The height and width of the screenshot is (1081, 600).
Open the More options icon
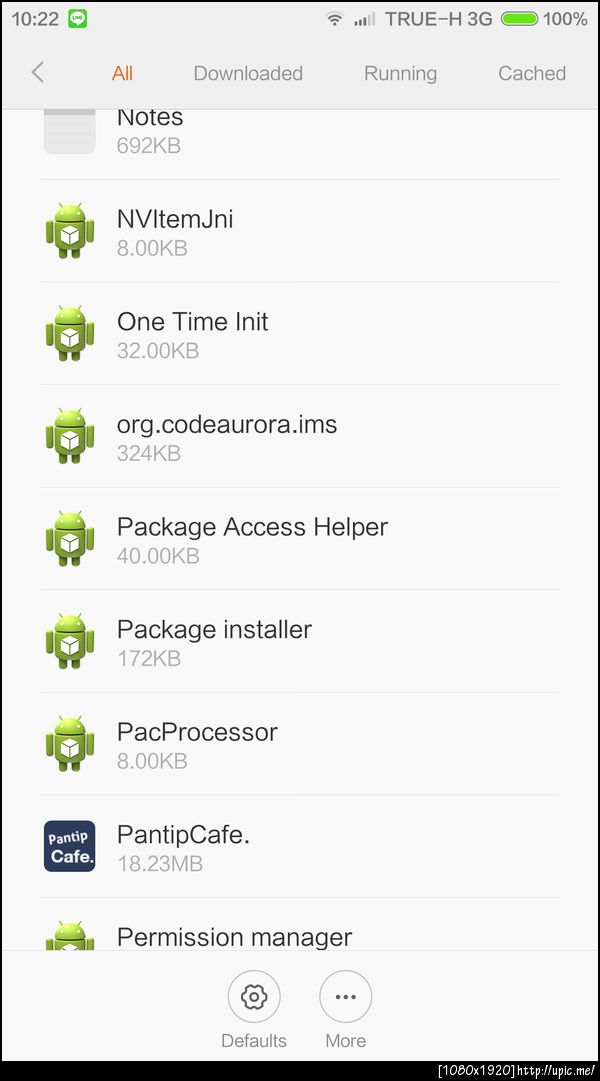(346, 996)
